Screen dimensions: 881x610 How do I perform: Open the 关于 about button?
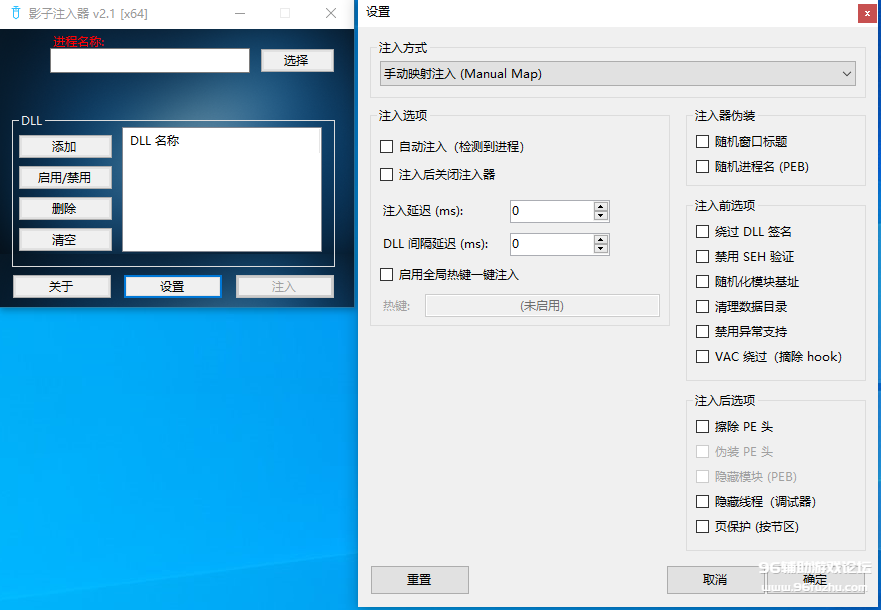61,286
